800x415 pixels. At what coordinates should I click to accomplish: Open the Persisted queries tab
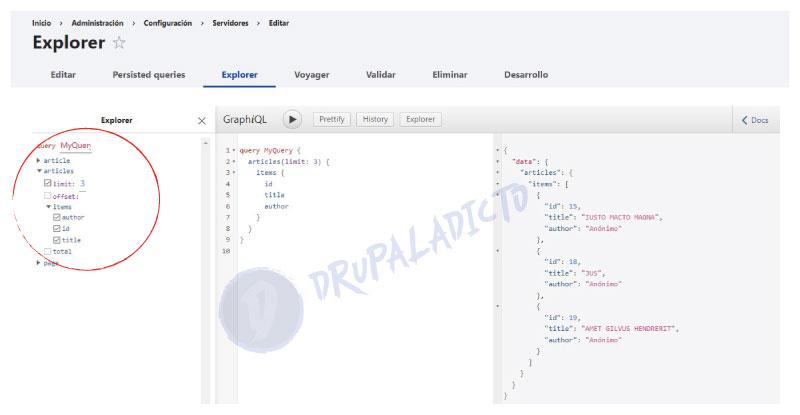point(149,75)
